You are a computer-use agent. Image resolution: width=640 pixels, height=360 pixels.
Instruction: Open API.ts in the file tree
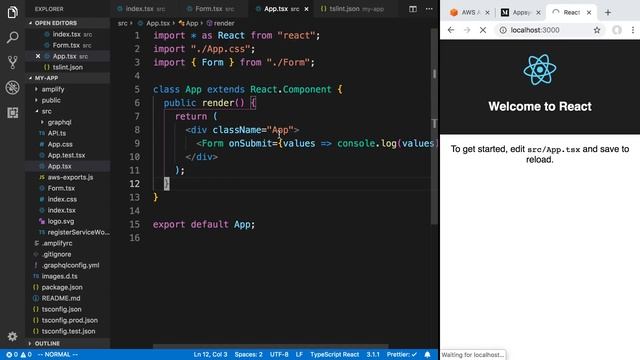(x=56, y=133)
